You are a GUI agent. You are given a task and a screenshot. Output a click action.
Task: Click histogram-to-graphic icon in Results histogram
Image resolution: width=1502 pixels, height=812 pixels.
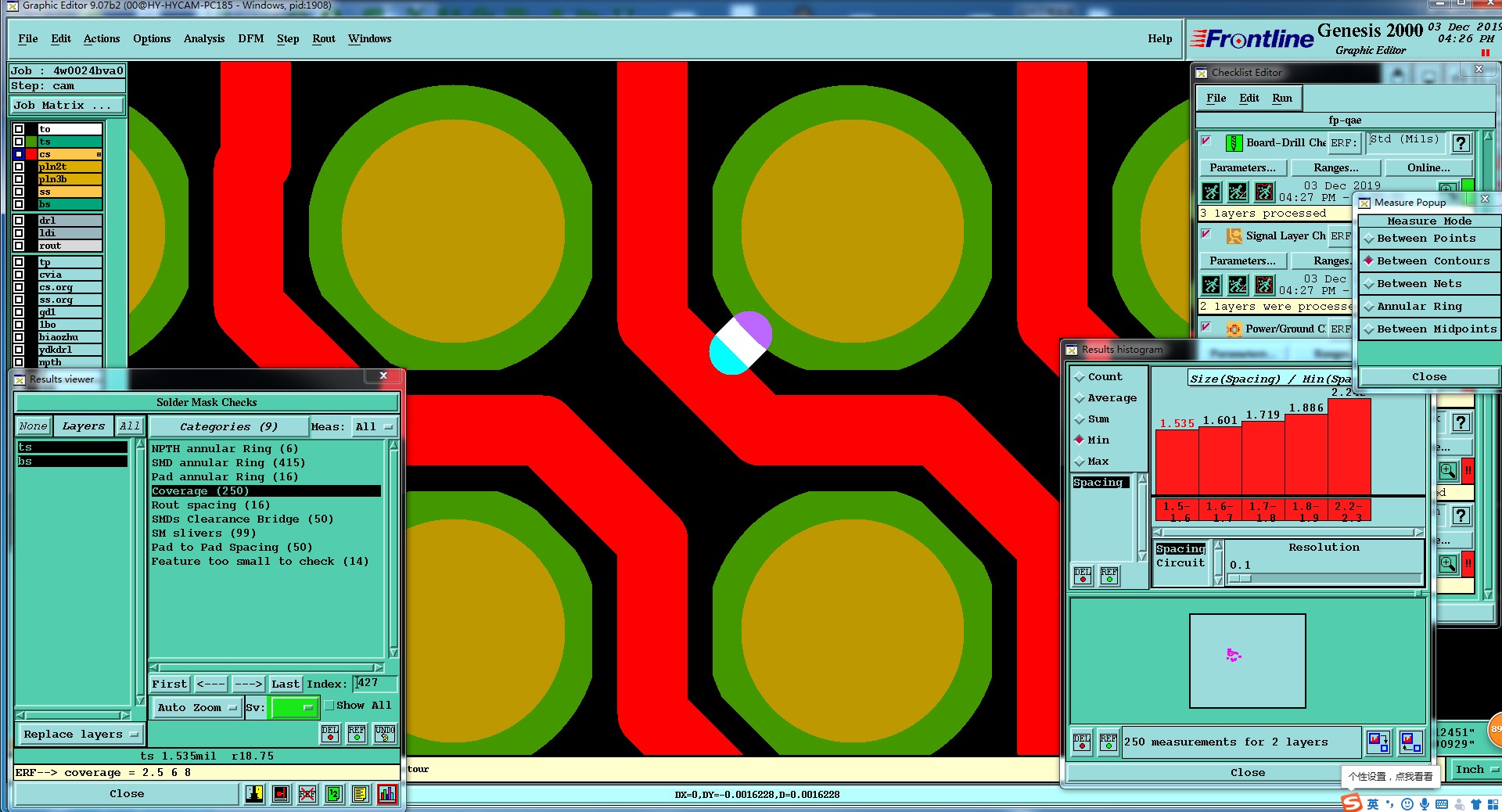tap(1378, 742)
